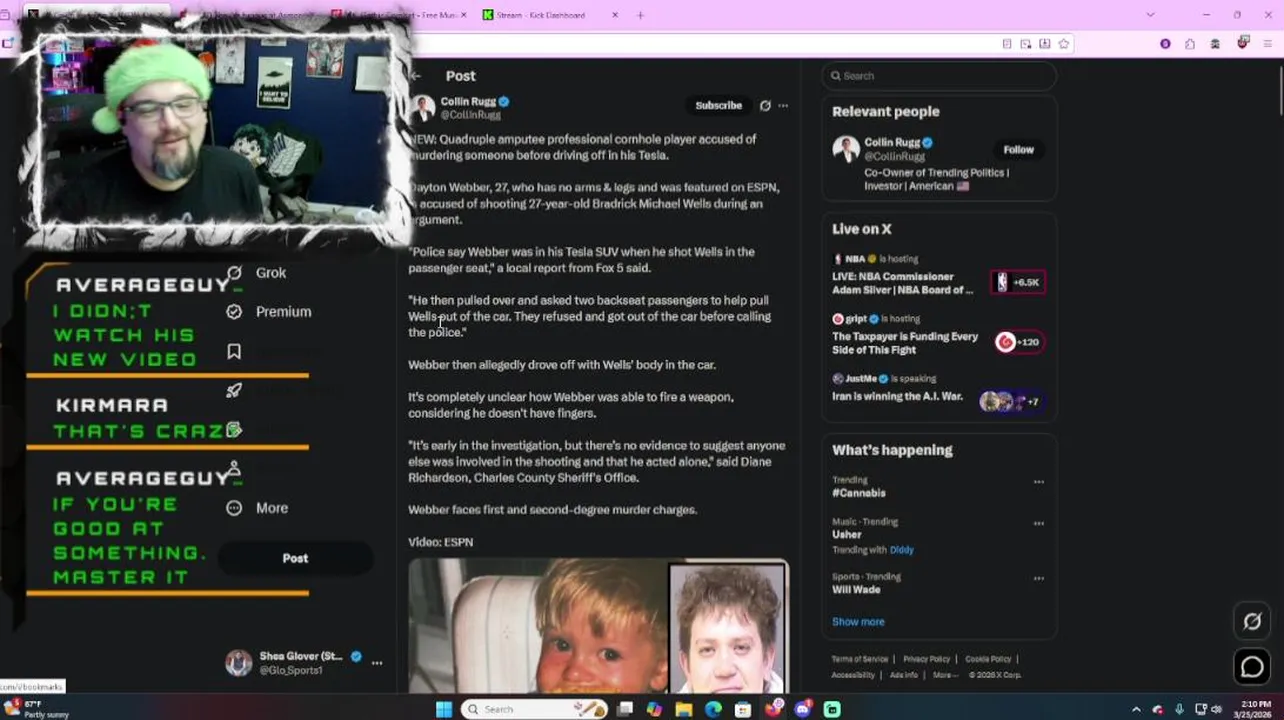Viewport: 1284px width, 720px height.
Task: Click the browser address bar
Action: point(700,44)
